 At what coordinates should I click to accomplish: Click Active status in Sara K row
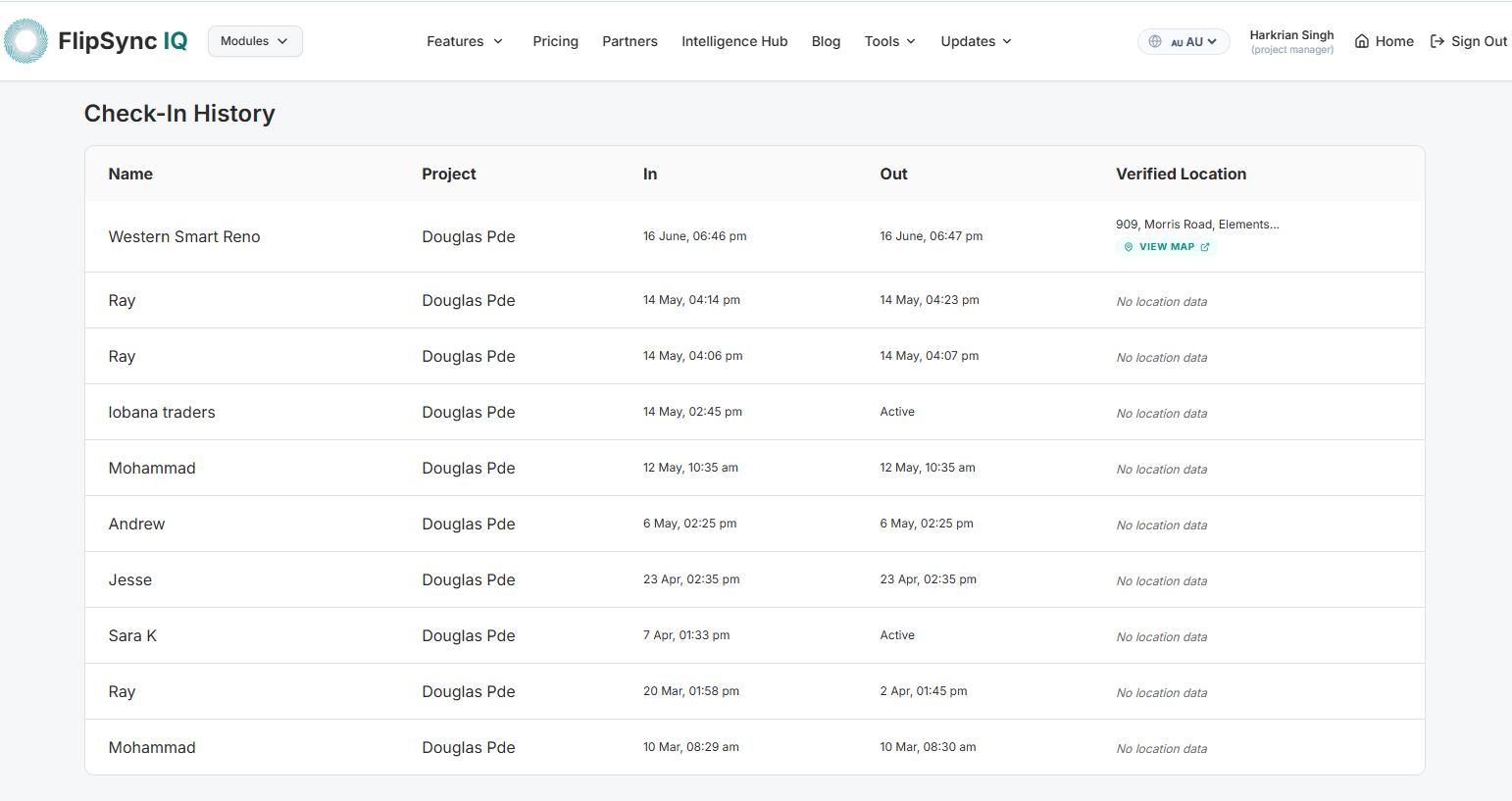tap(897, 635)
